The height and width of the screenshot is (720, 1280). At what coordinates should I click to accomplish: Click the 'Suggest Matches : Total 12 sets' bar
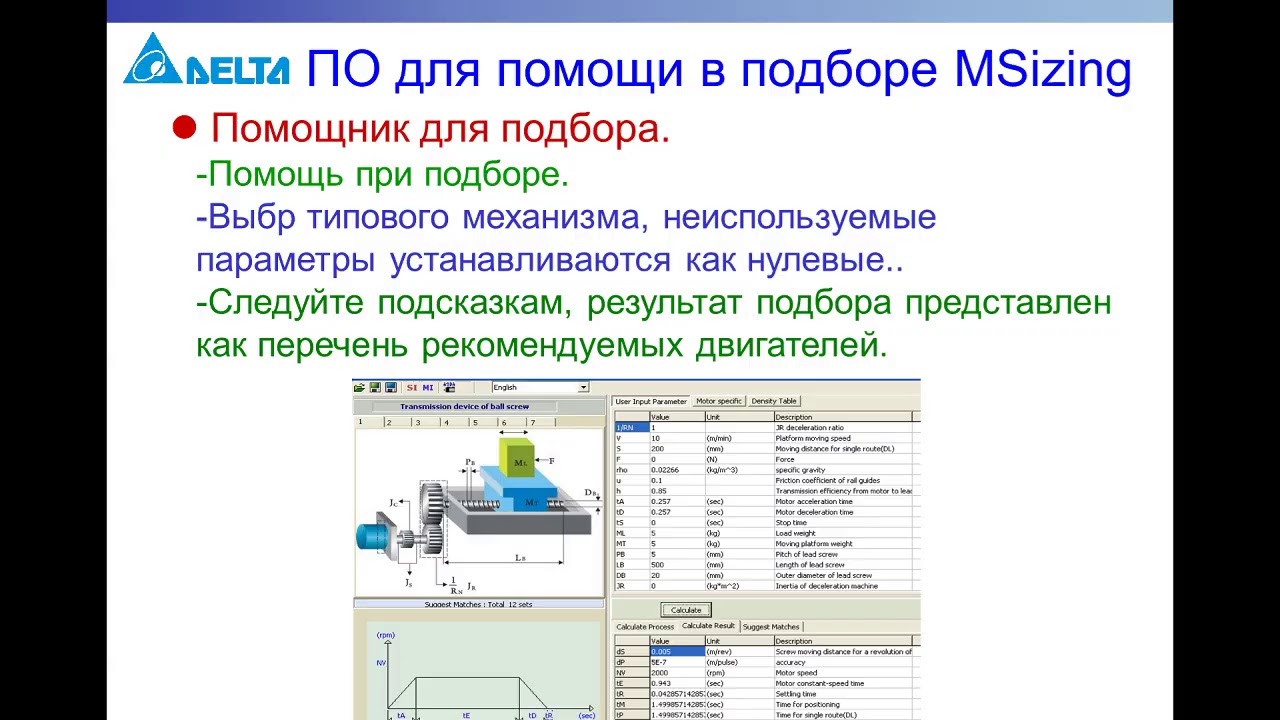pos(479,604)
